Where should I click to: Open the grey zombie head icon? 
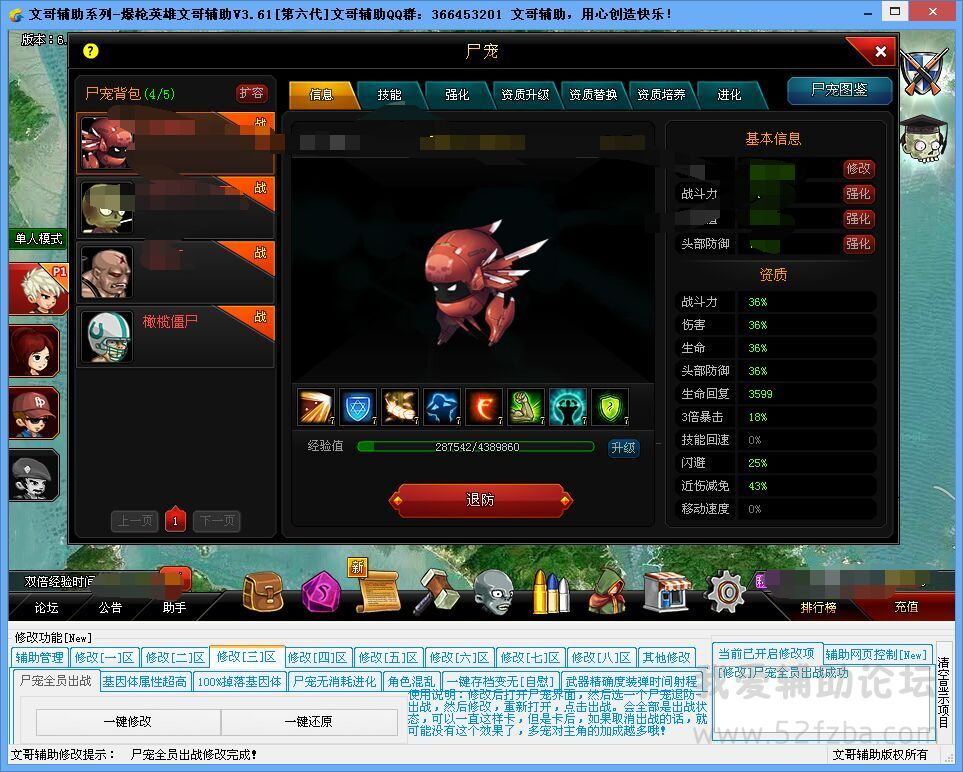[493, 591]
